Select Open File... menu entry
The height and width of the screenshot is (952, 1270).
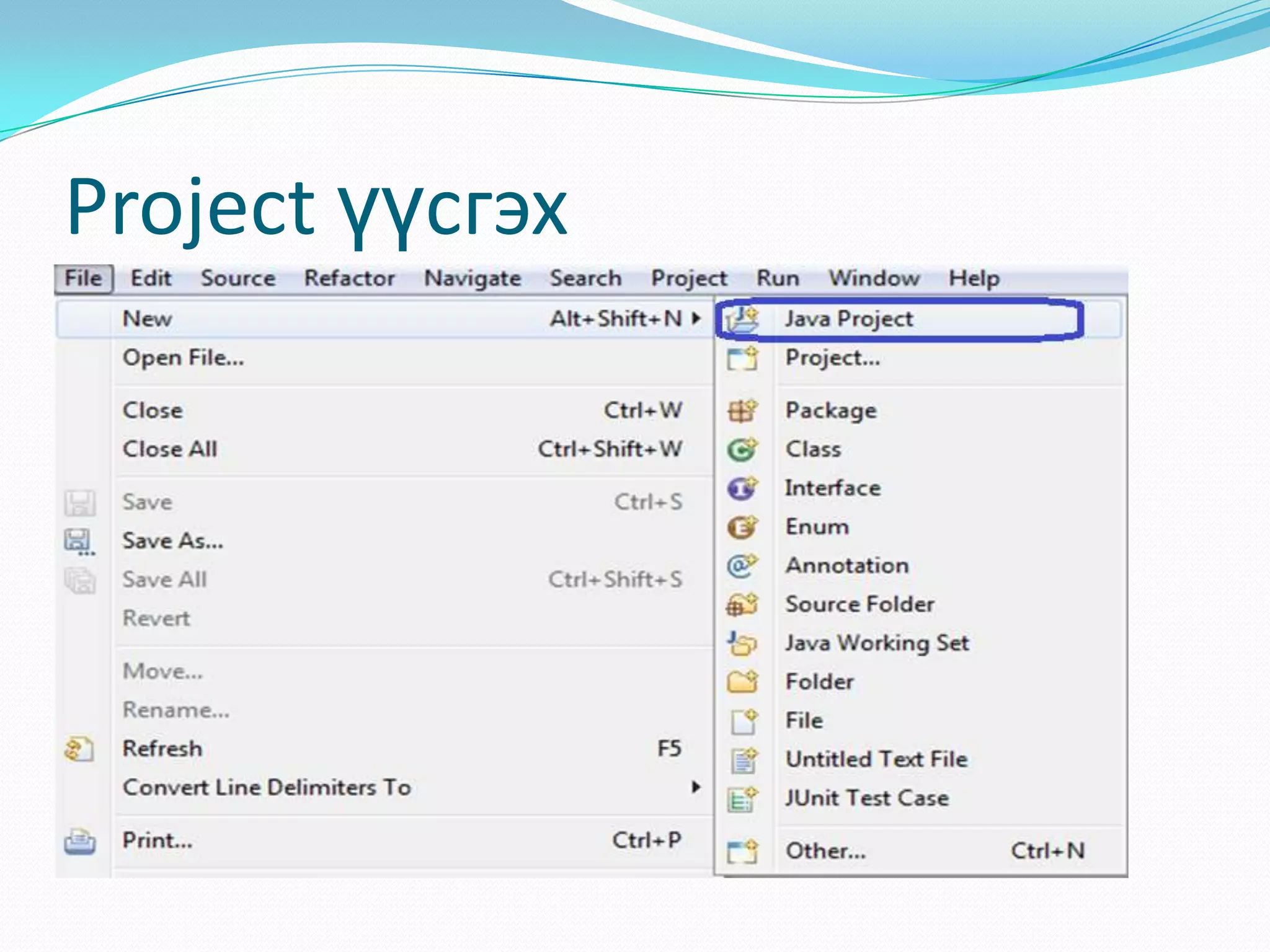pyautogui.click(x=184, y=358)
